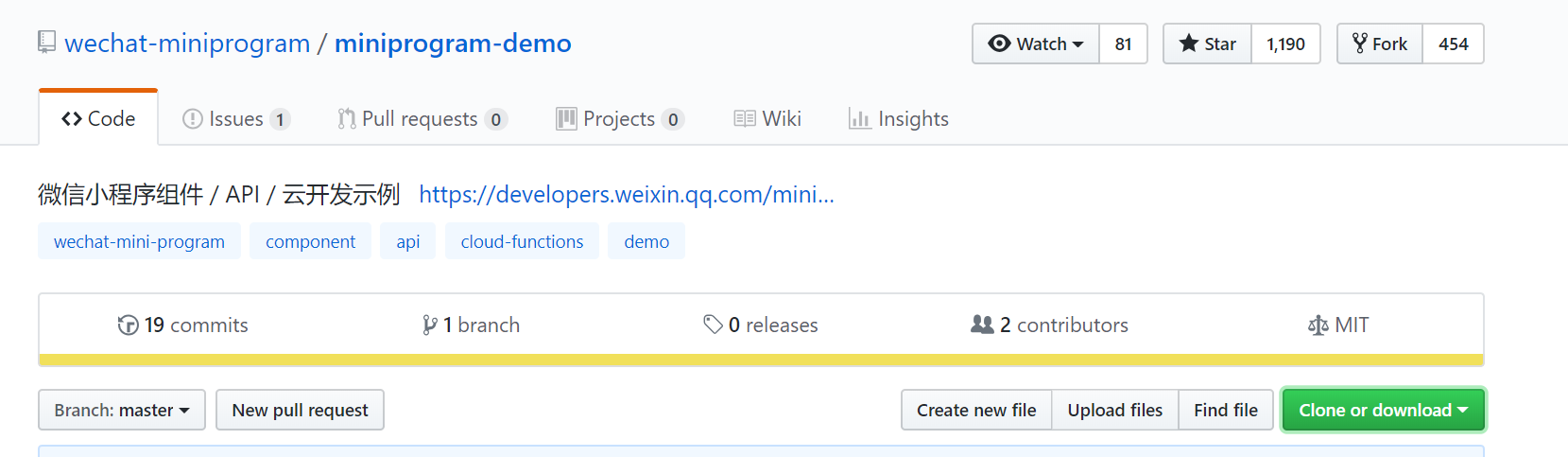Click the New pull request button
Screen dimensions: 1568x457
(x=300, y=410)
